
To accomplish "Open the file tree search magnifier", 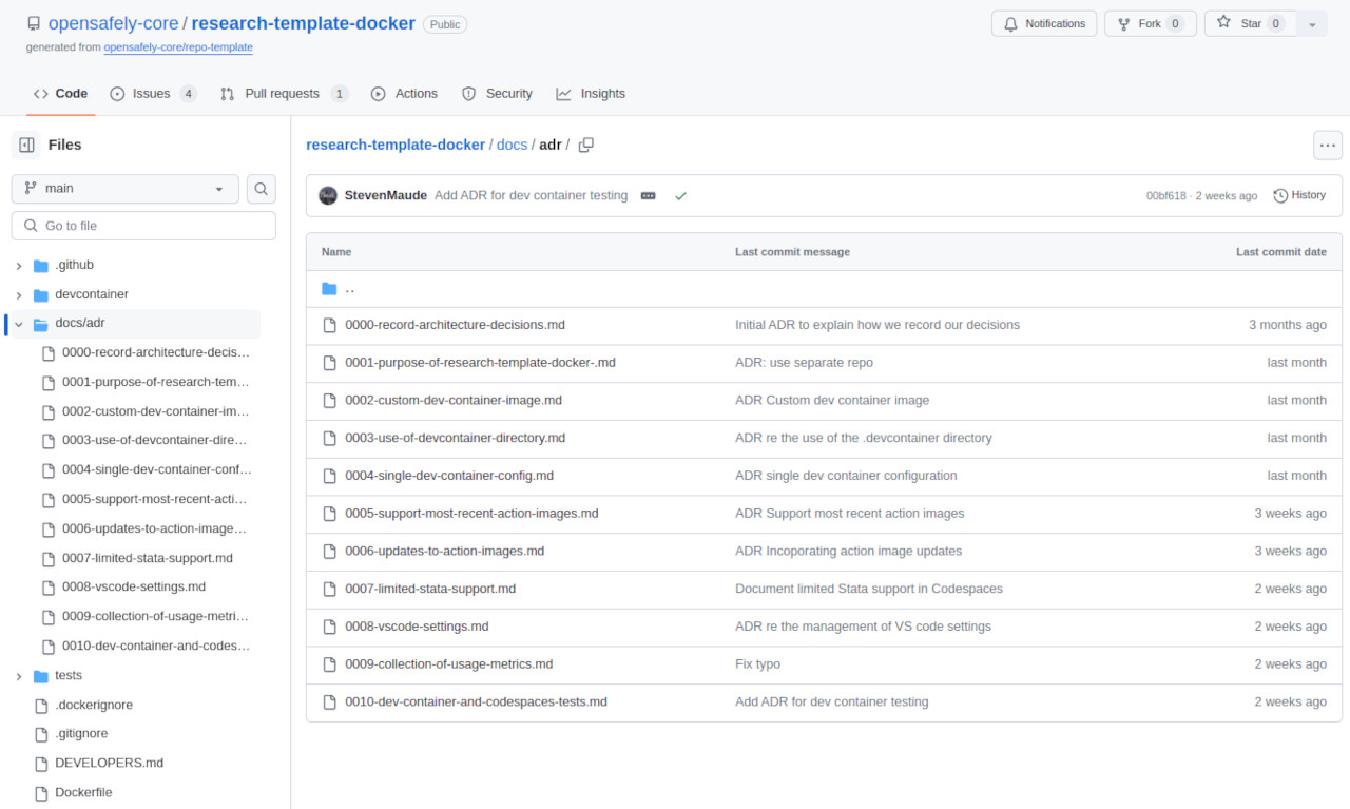I will pos(261,190).
